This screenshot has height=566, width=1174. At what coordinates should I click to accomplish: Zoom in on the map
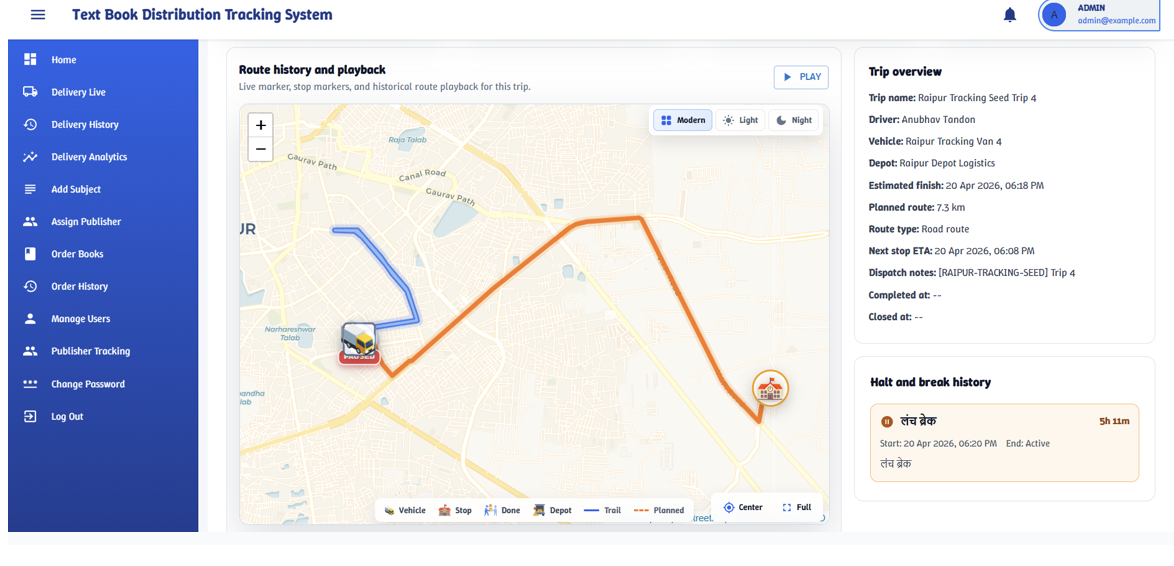coord(261,125)
